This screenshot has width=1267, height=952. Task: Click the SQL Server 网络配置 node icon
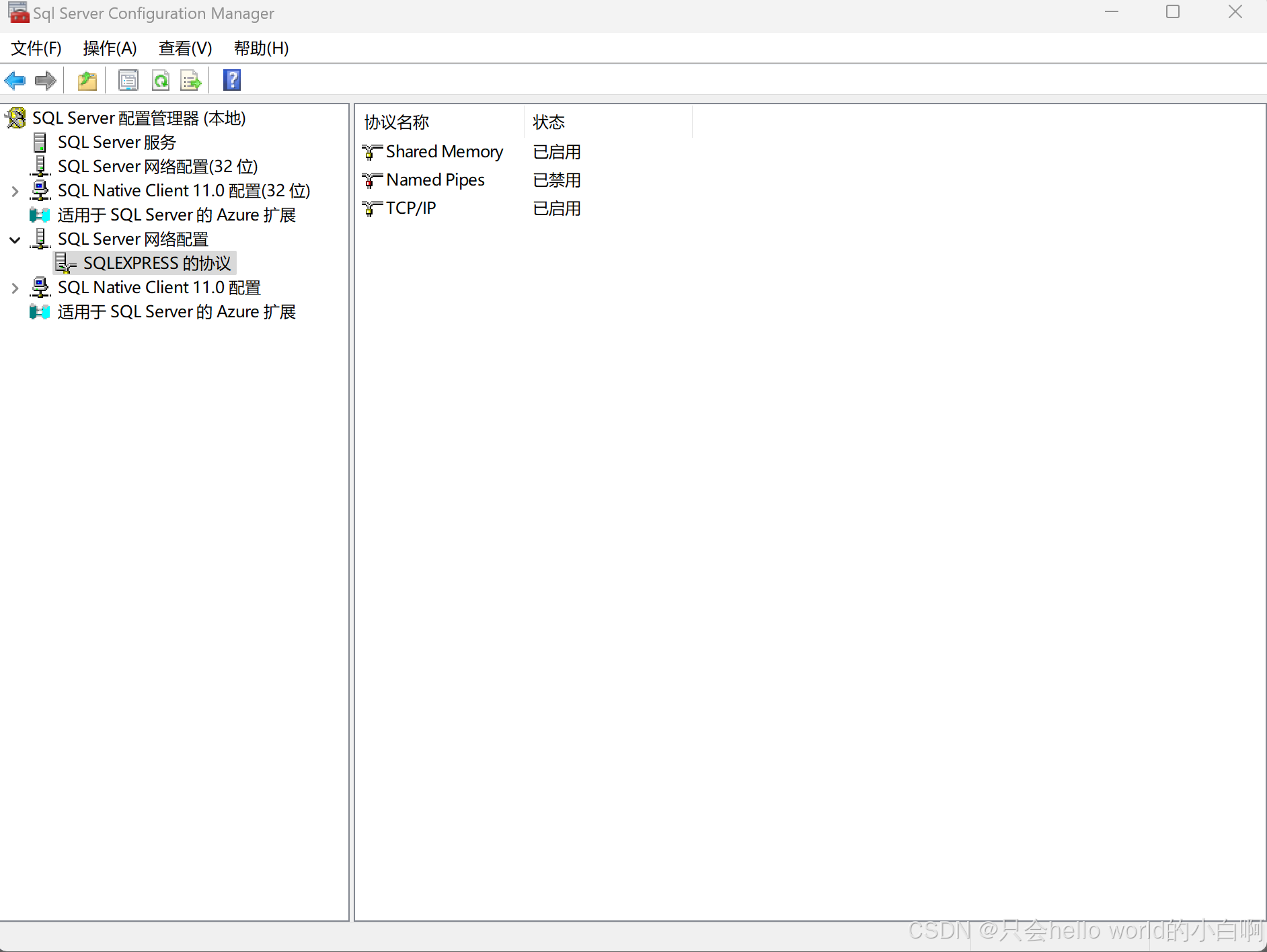coord(40,239)
